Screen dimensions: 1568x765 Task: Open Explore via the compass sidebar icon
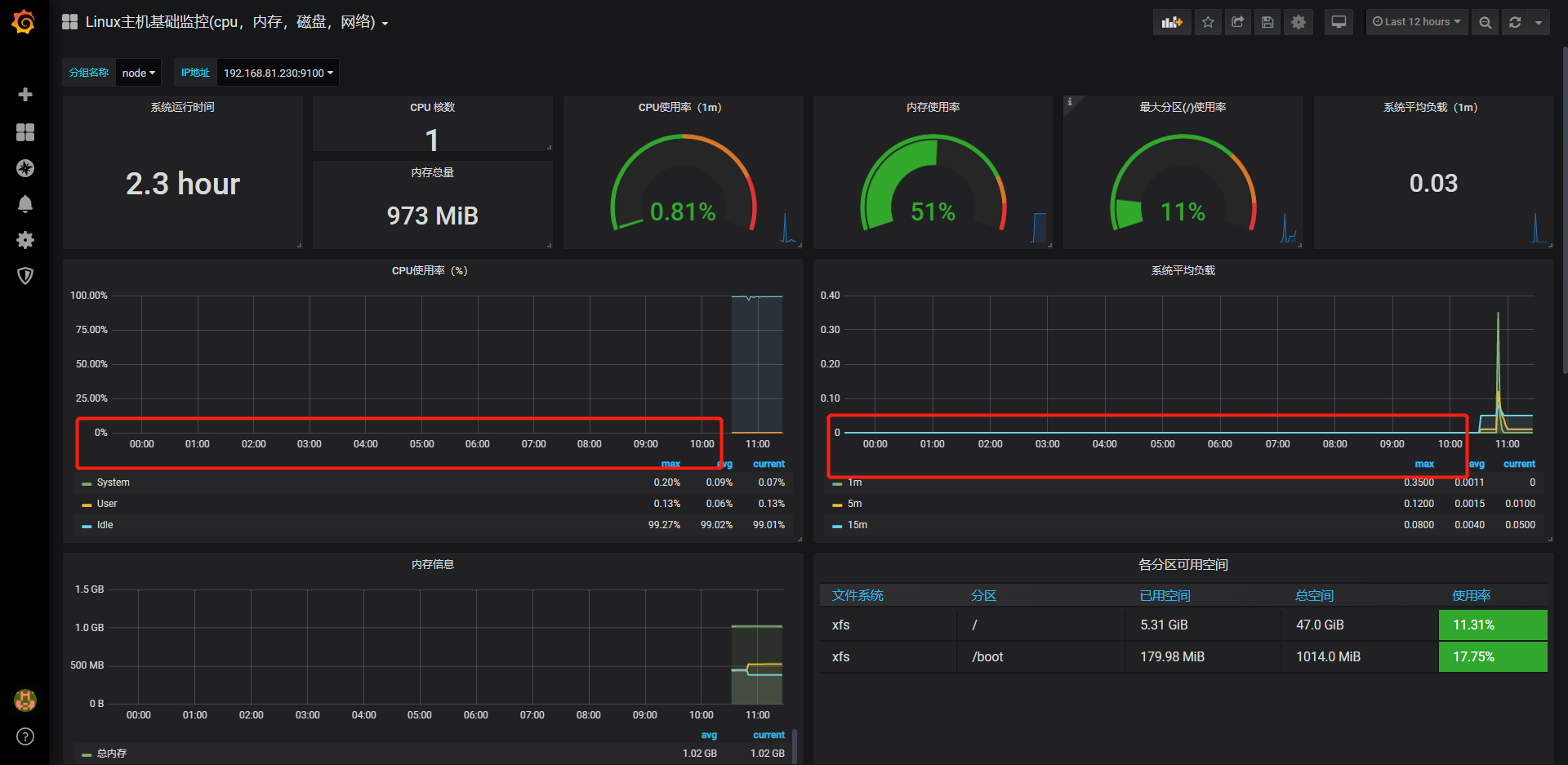25,168
